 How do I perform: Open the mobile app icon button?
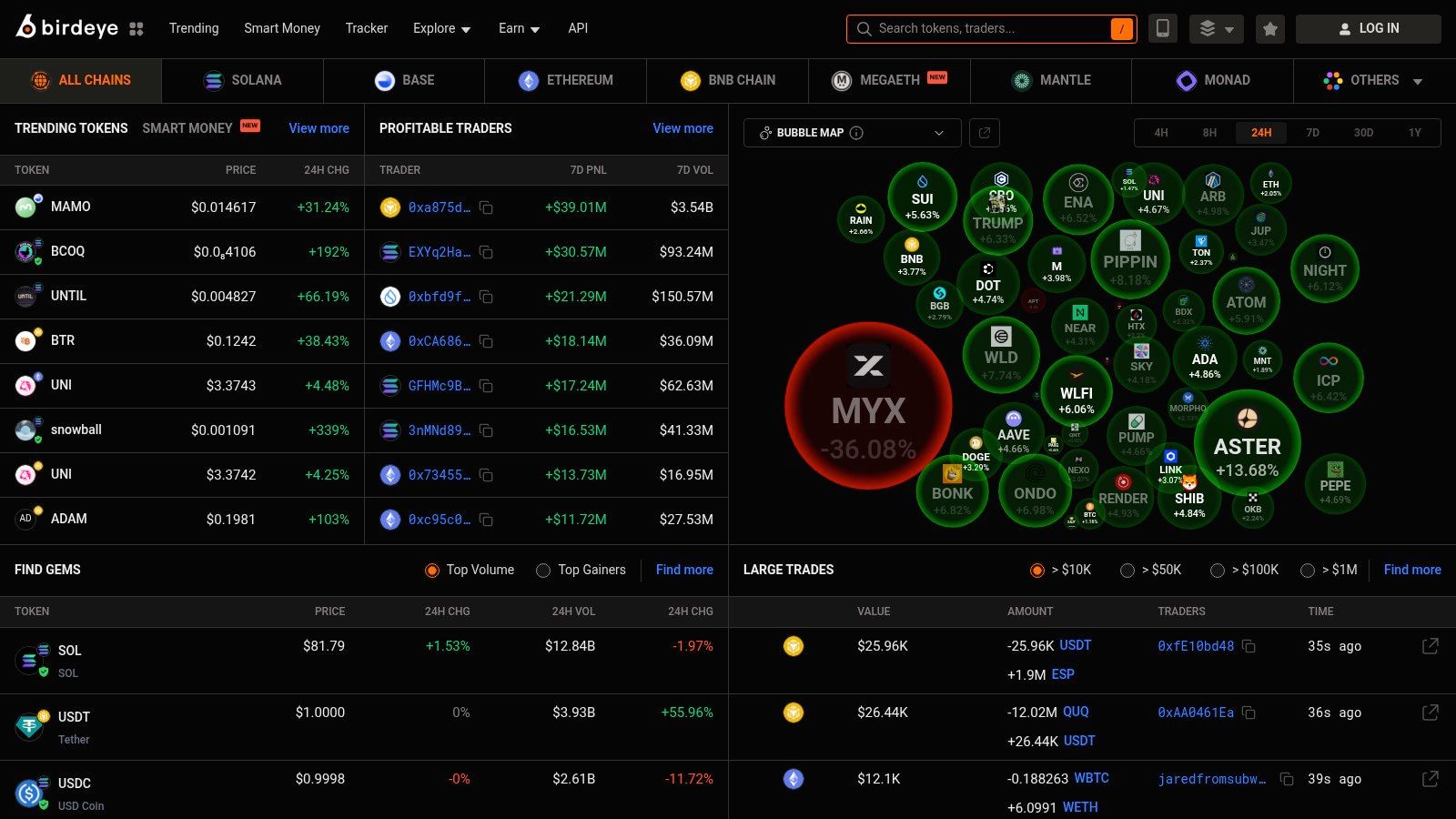(x=1162, y=28)
